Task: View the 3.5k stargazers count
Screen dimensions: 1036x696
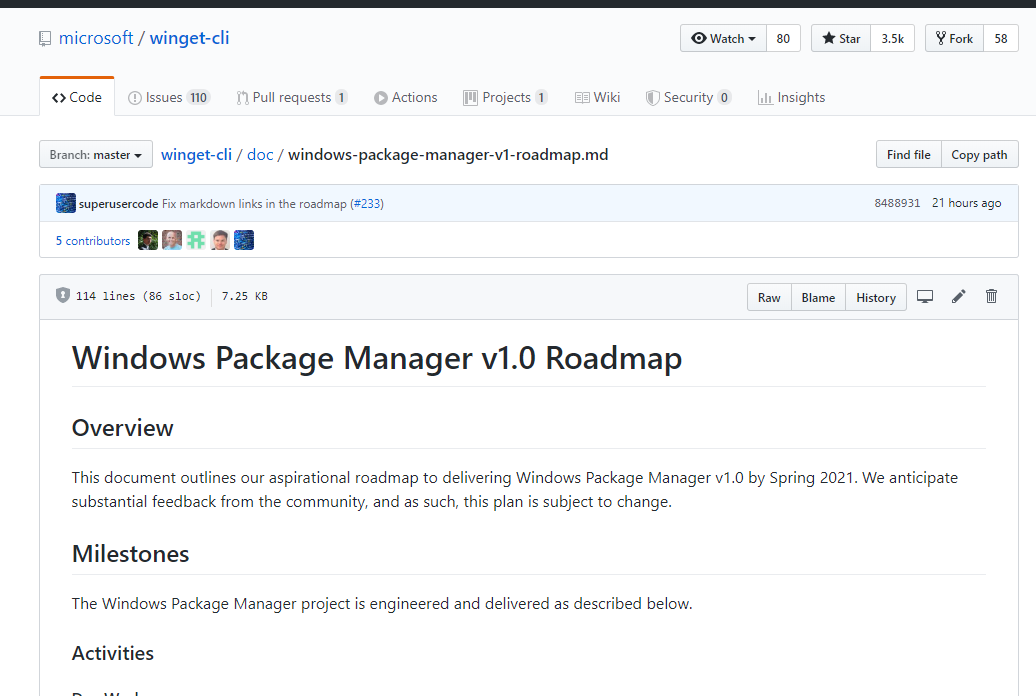Action: (x=893, y=38)
